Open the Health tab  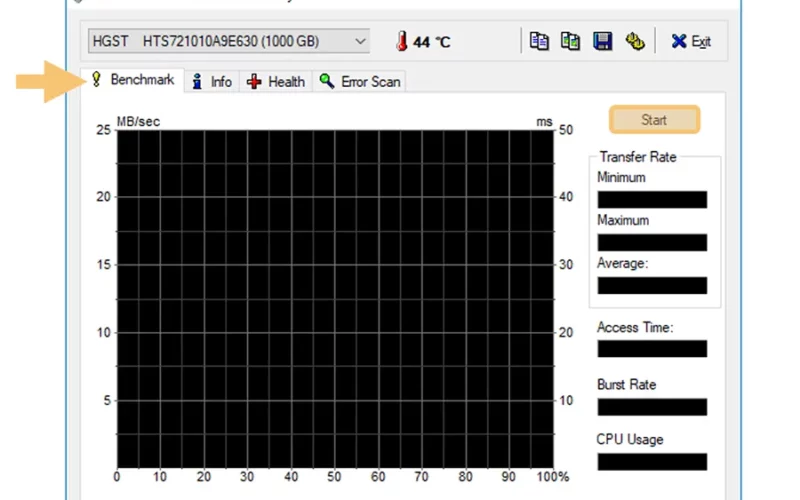click(276, 82)
